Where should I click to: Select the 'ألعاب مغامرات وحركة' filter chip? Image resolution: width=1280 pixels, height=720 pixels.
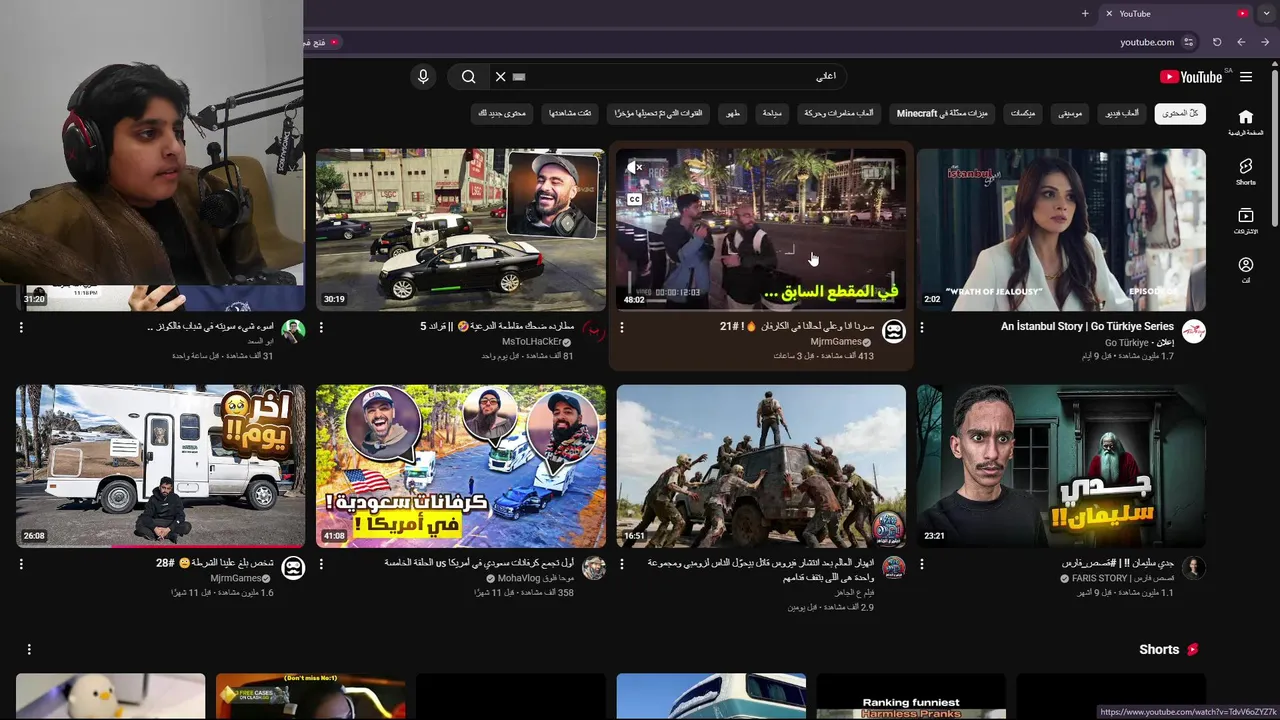[840, 113]
